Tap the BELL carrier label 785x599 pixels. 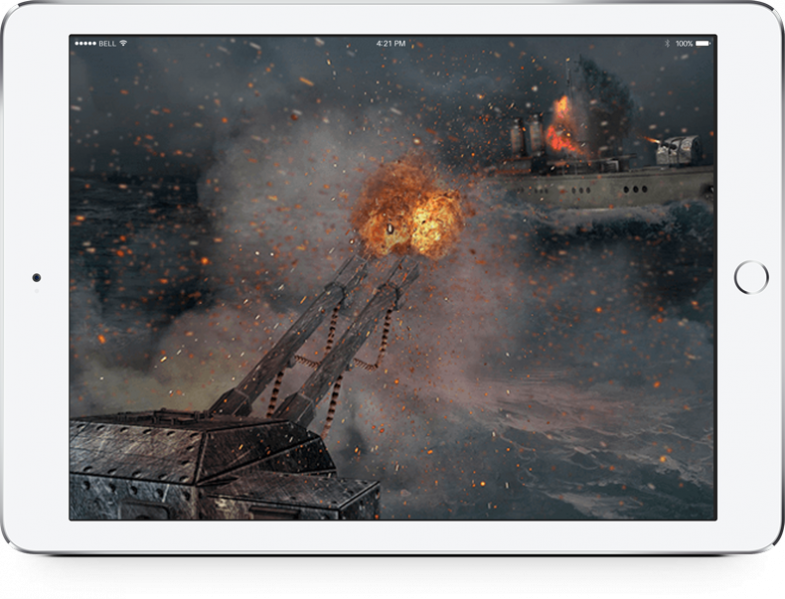106,44
